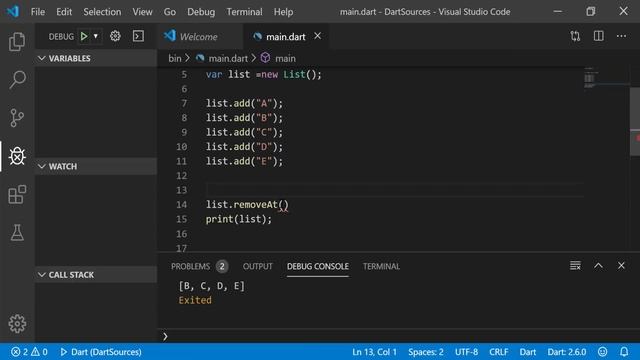Image resolution: width=640 pixels, height=360 pixels.
Task: Open launch.json via debug gear icon
Action: coord(115,36)
